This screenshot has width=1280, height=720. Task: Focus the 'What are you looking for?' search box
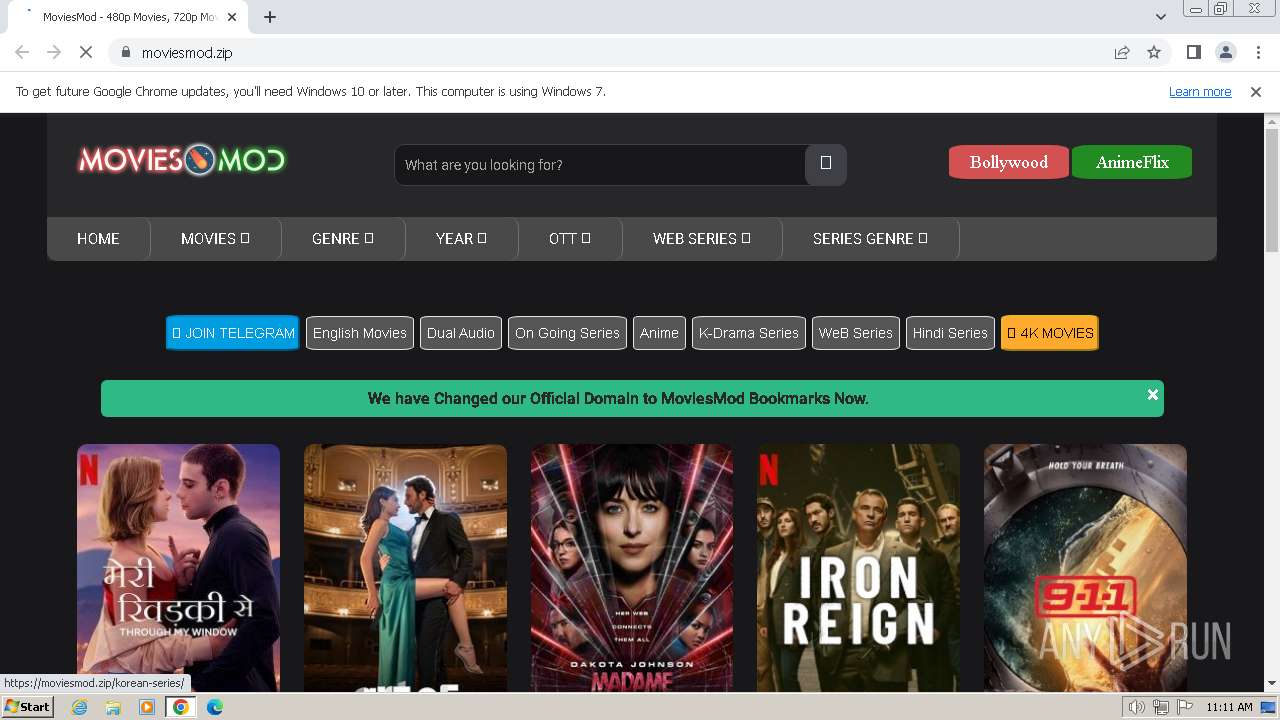coord(600,164)
